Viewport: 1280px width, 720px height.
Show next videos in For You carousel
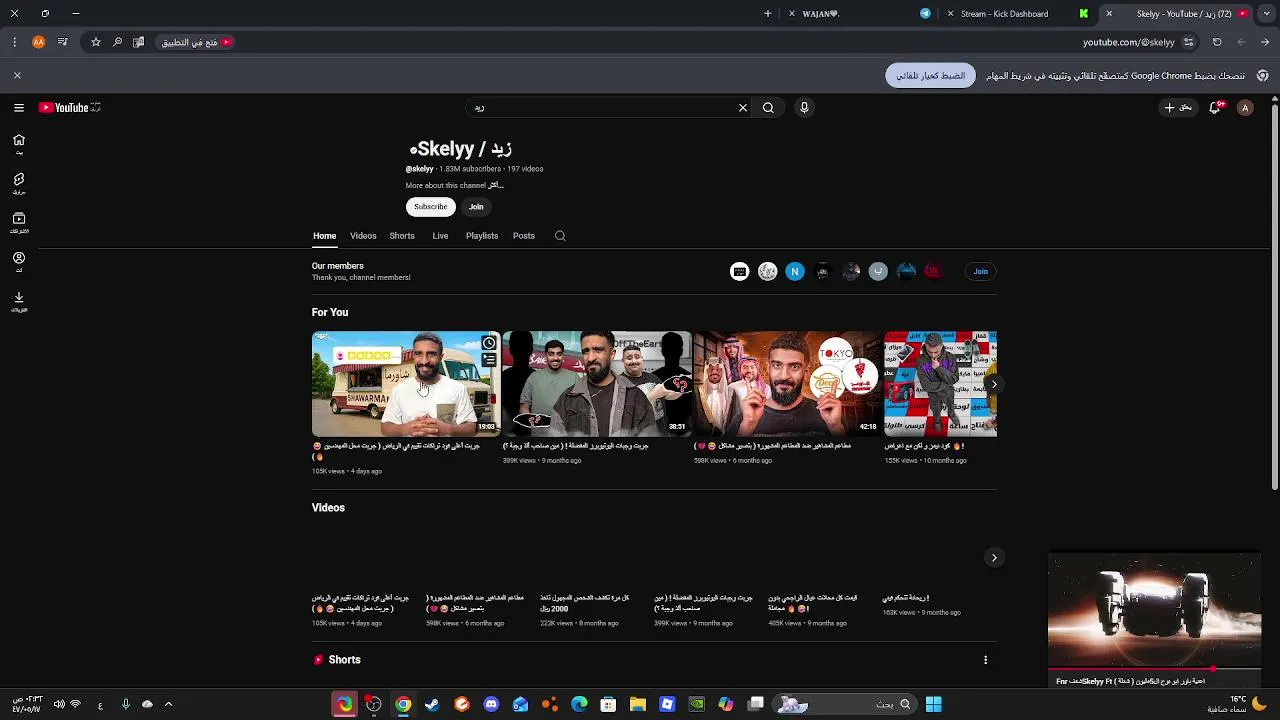coord(994,385)
